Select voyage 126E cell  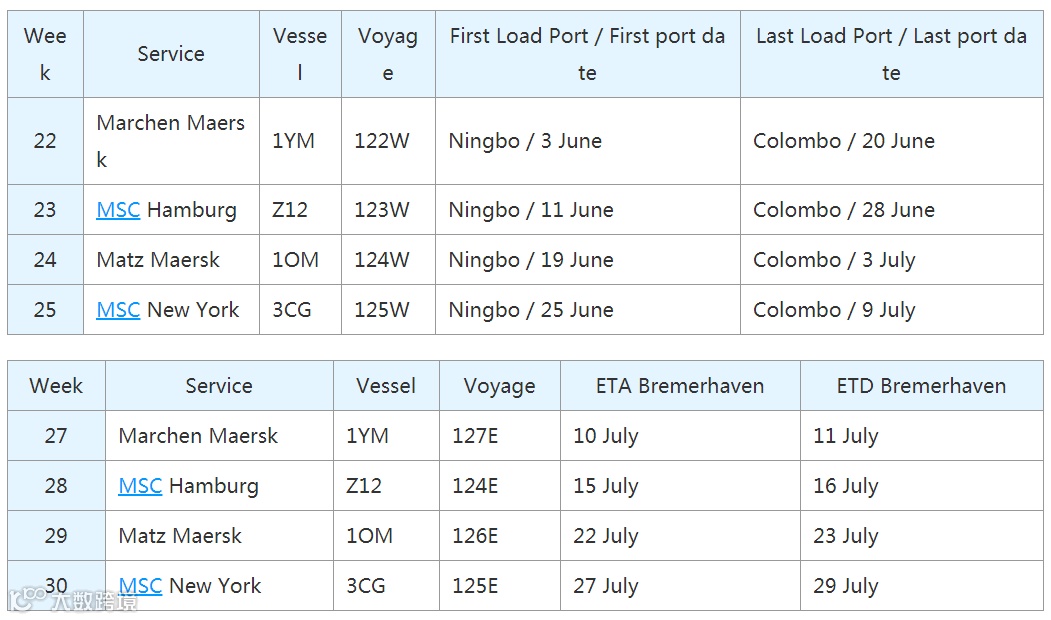(x=499, y=536)
